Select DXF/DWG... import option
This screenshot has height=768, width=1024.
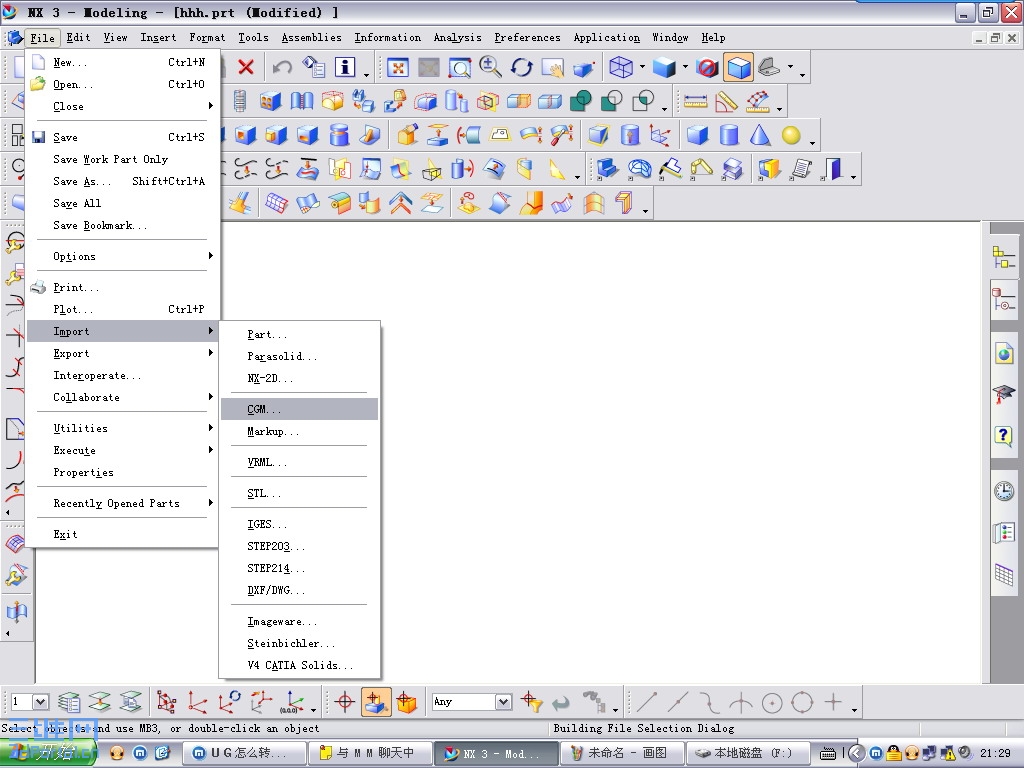pos(300,590)
